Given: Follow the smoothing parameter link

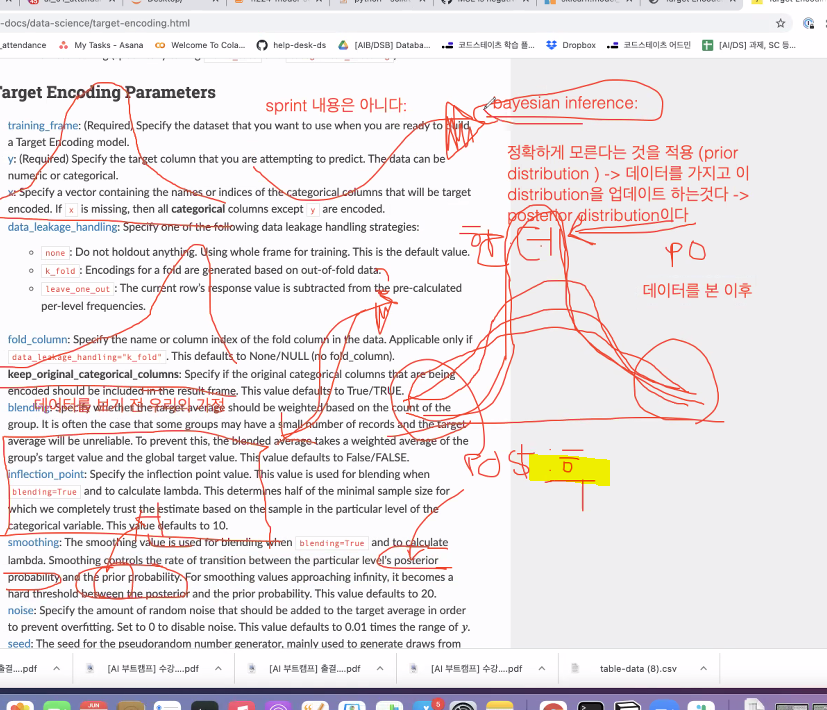Looking at the screenshot, I should 33,542.
